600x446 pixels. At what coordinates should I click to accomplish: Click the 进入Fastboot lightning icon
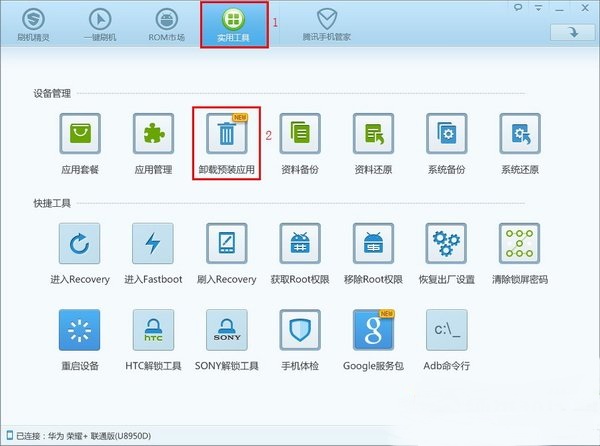(x=153, y=244)
